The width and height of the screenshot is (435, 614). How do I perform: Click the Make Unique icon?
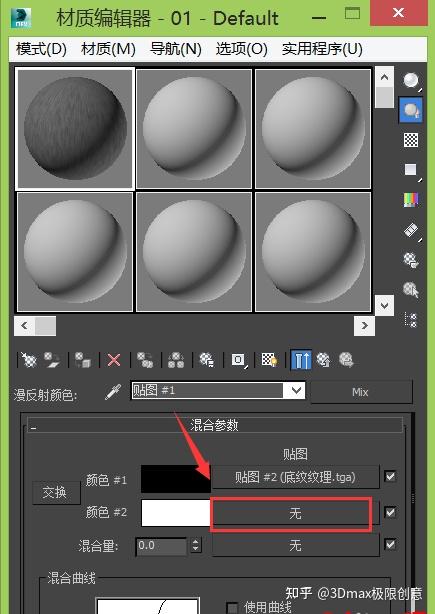tap(176, 359)
